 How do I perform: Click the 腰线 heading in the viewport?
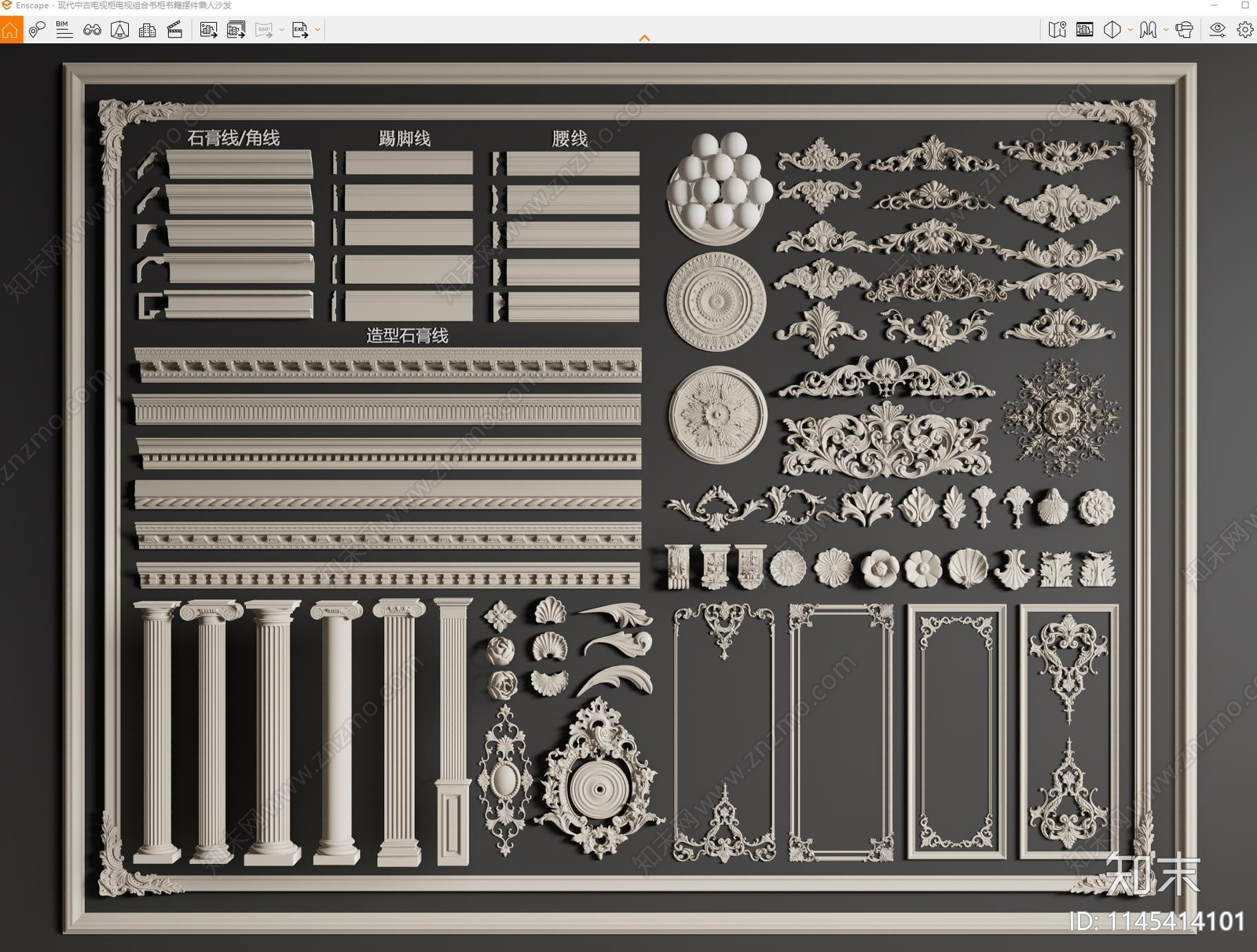pos(570,139)
